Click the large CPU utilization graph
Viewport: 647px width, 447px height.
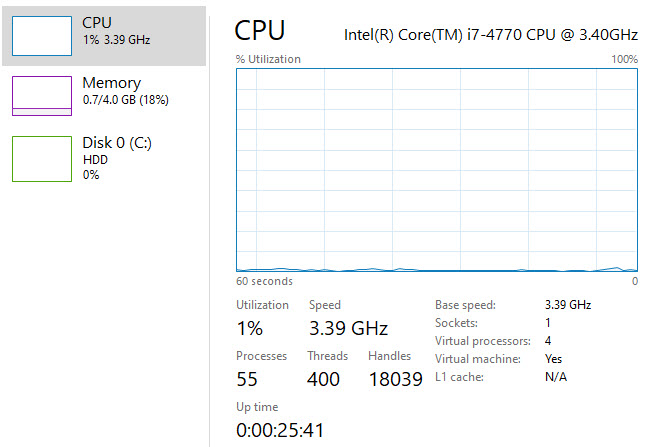[x=436, y=170]
